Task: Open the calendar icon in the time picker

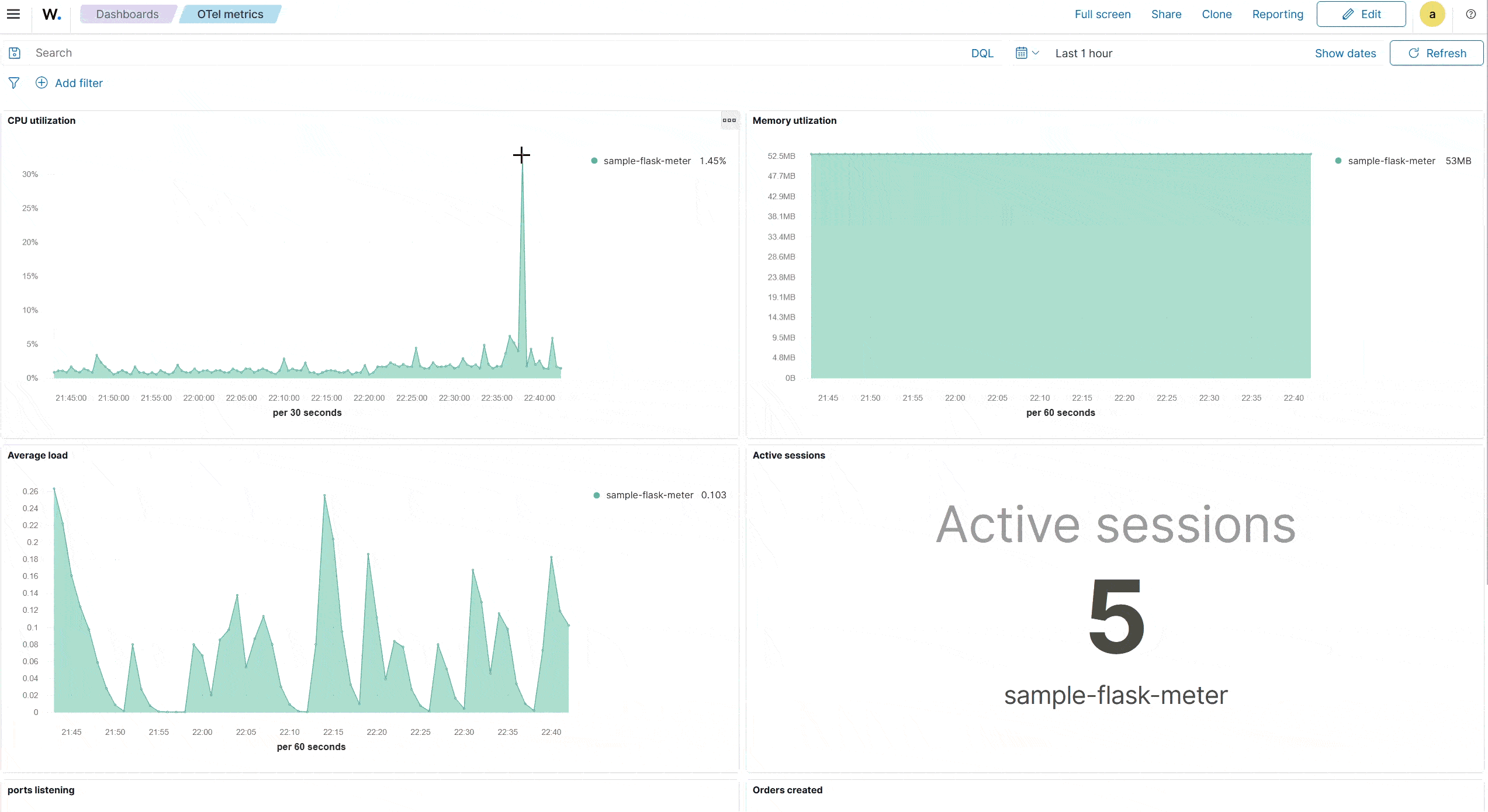Action: [x=1022, y=53]
